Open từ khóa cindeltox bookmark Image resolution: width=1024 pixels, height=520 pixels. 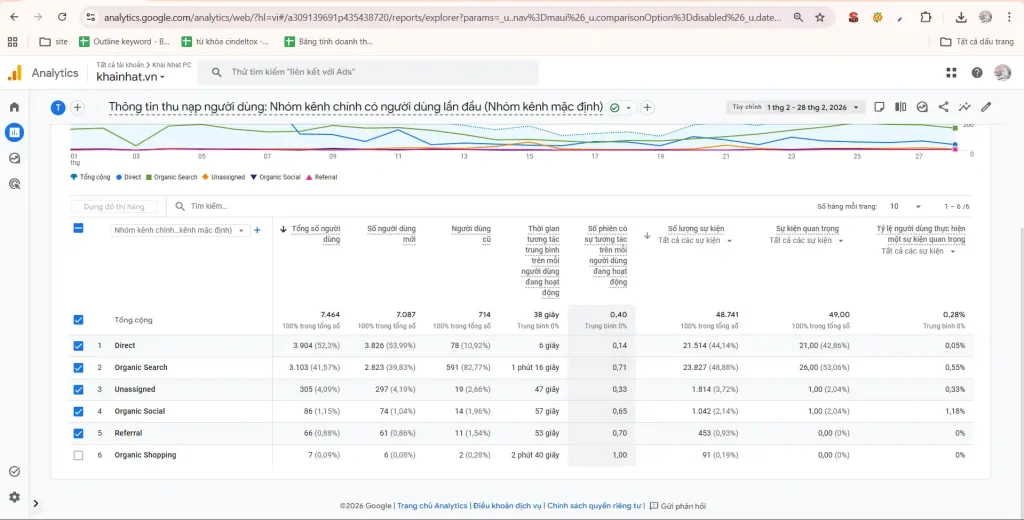(225, 42)
